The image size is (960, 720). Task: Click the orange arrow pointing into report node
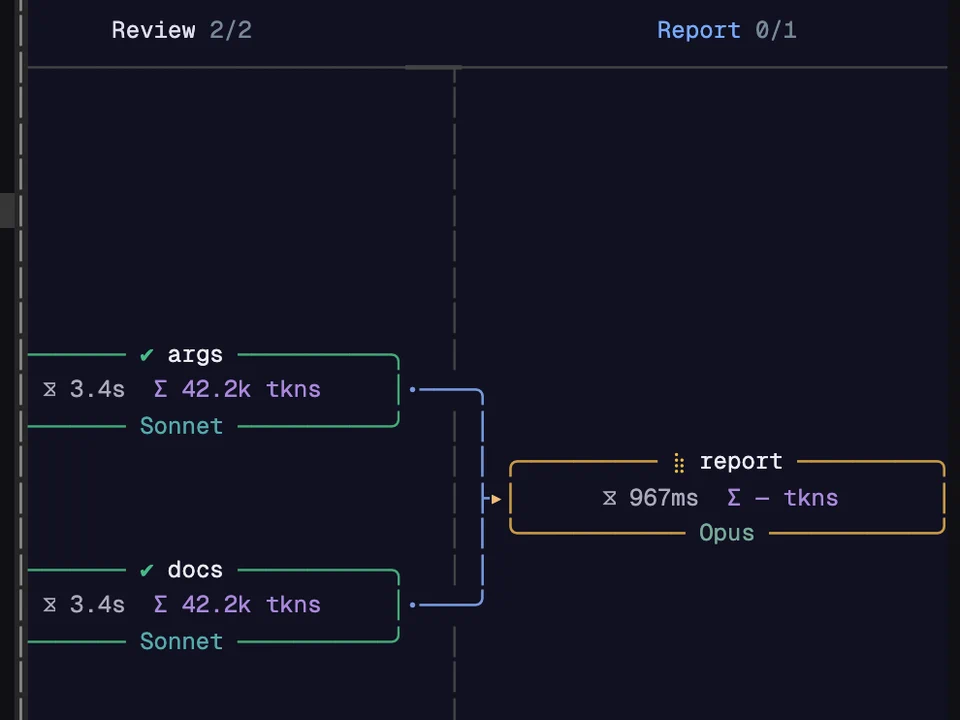[496, 499]
